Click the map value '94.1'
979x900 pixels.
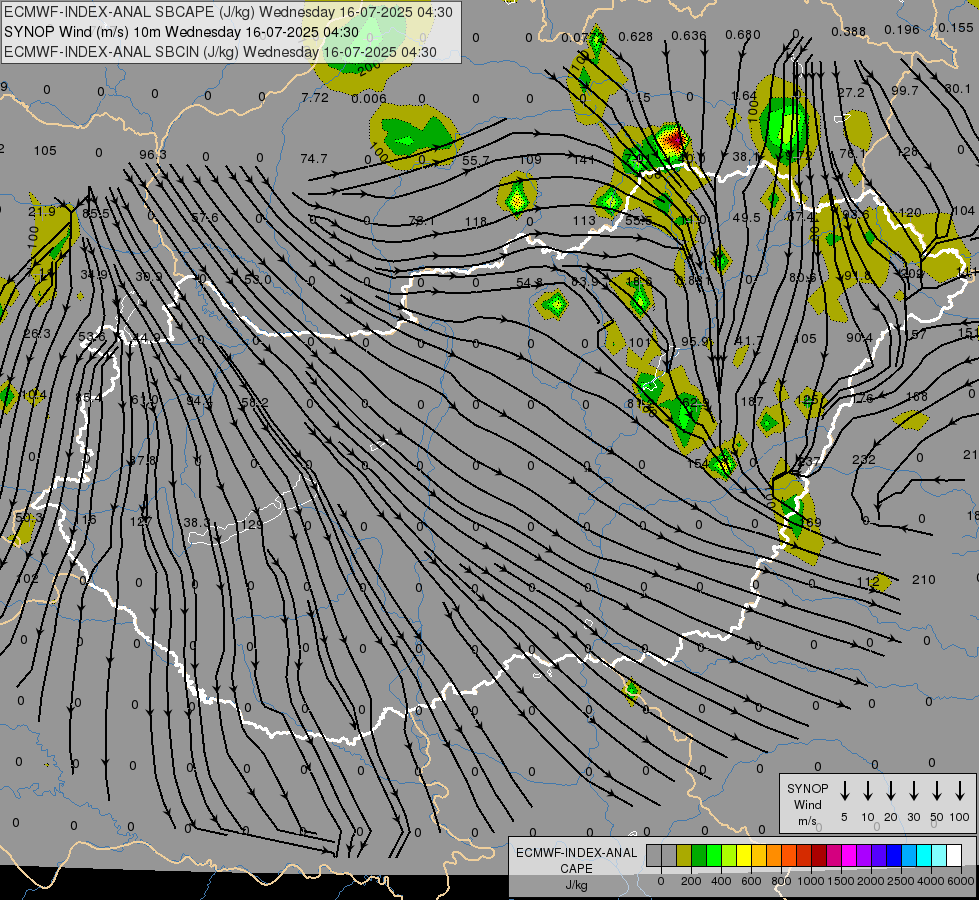pos(200,400)
